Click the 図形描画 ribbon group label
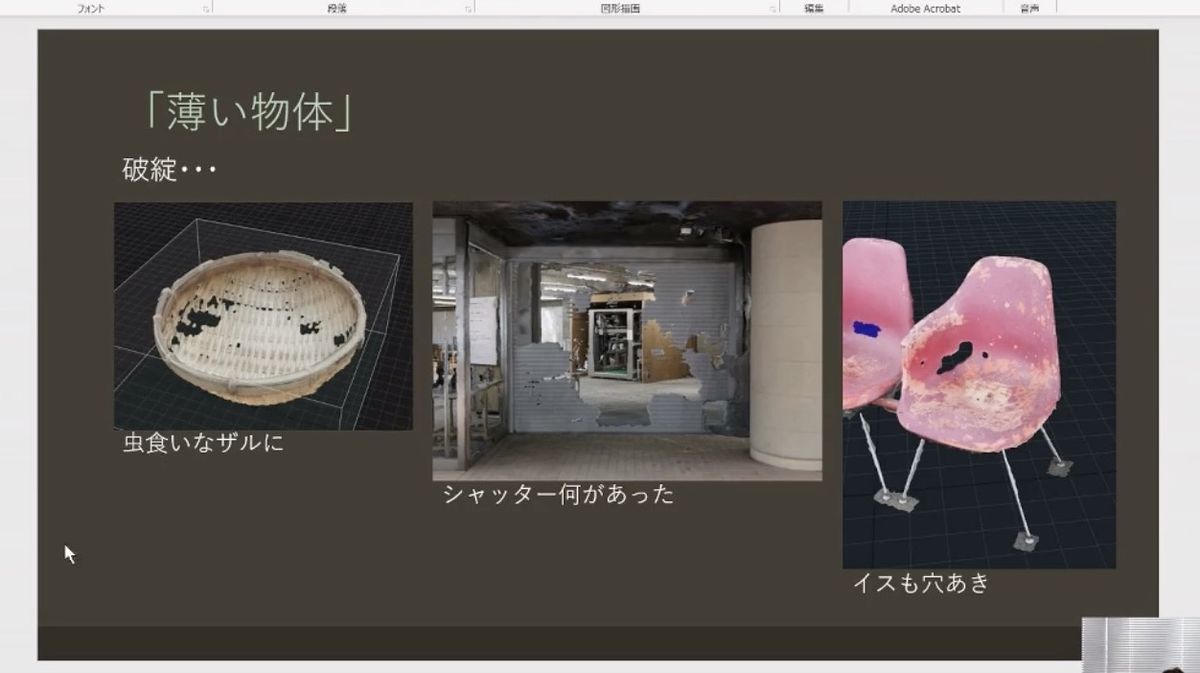The width and height of the screenshot is (1200, 673). tap(620, 8)
